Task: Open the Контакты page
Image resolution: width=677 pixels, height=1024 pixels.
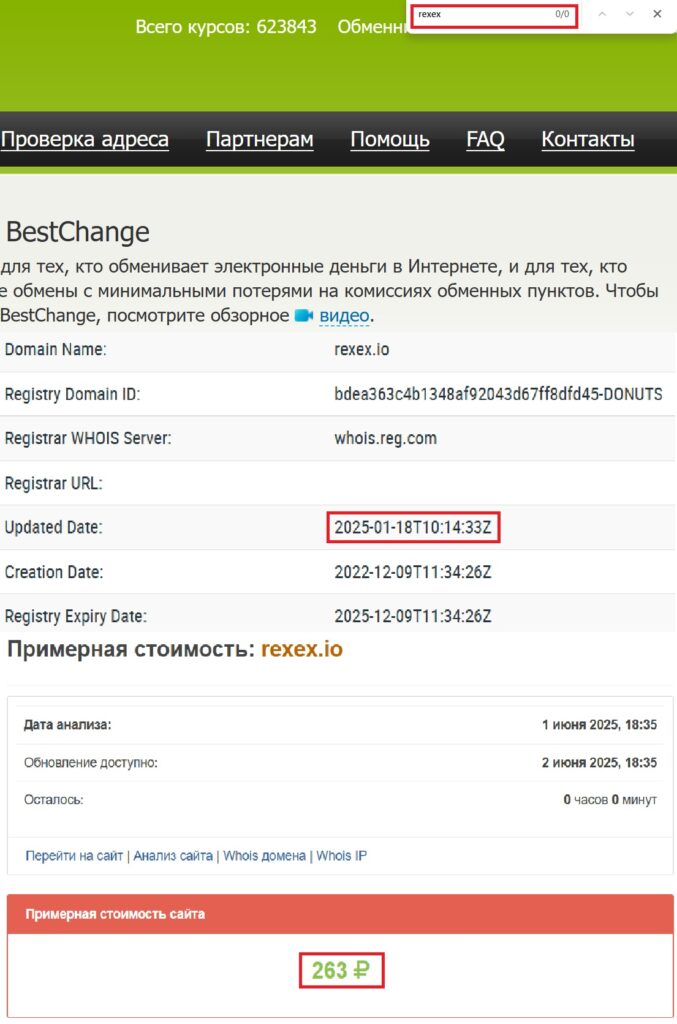Action: [x=588, y=140]
